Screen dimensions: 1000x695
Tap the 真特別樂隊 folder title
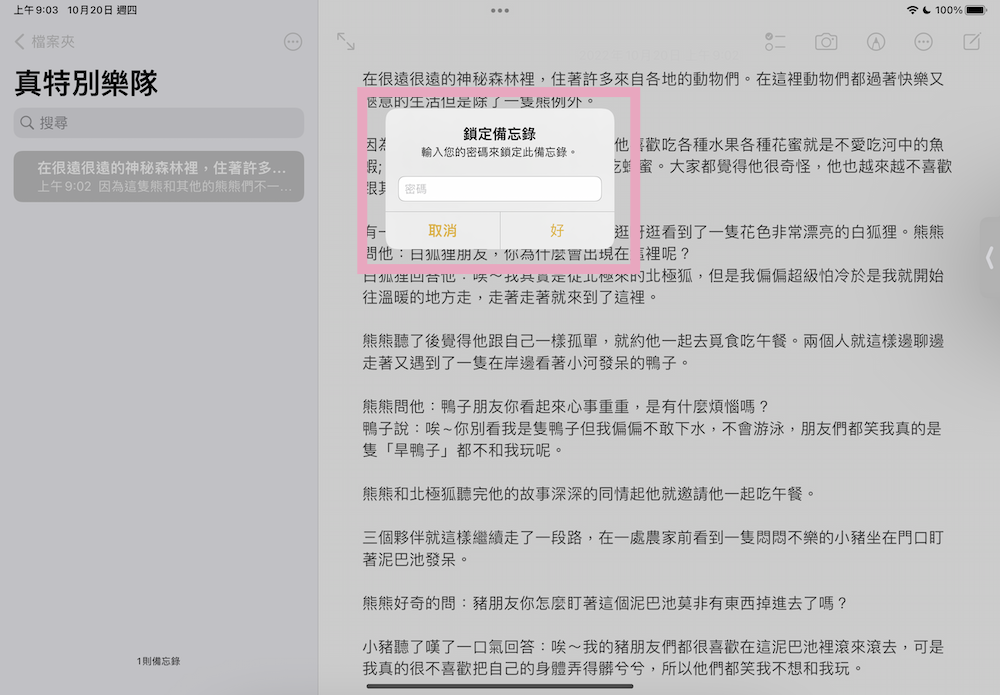[86, 83]
